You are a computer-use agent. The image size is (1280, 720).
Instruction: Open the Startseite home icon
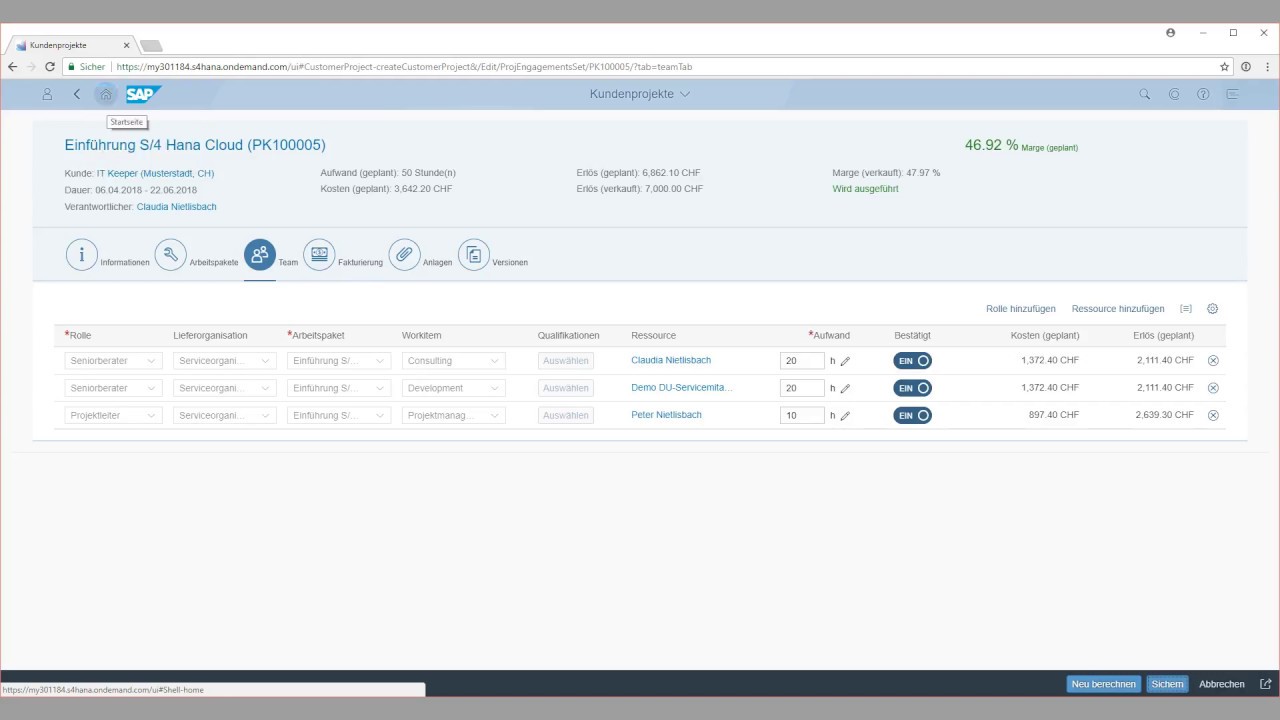[106, 94]
